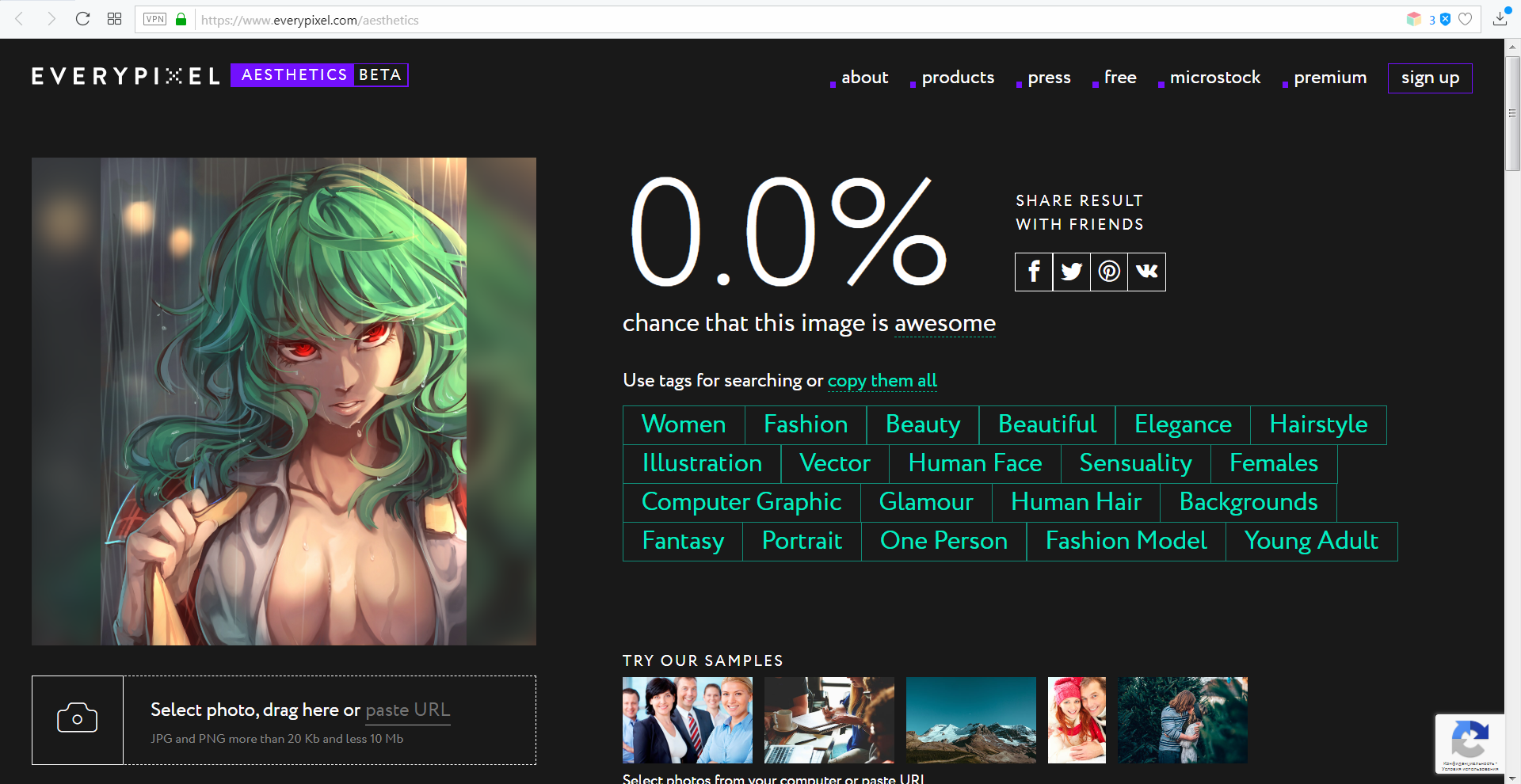
Task: Open the uploaded green-haired illustration
Action: tap(284, 402)
